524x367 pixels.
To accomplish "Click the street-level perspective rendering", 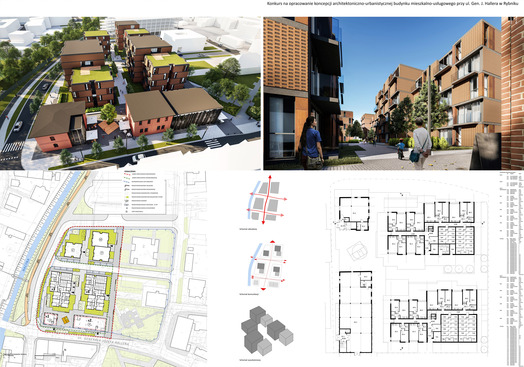I will (x=393, y=93).
